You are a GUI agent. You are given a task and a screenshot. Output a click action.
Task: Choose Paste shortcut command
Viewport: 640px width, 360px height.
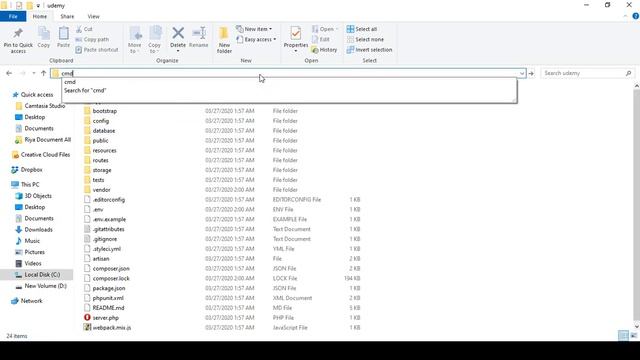(97, 50)
